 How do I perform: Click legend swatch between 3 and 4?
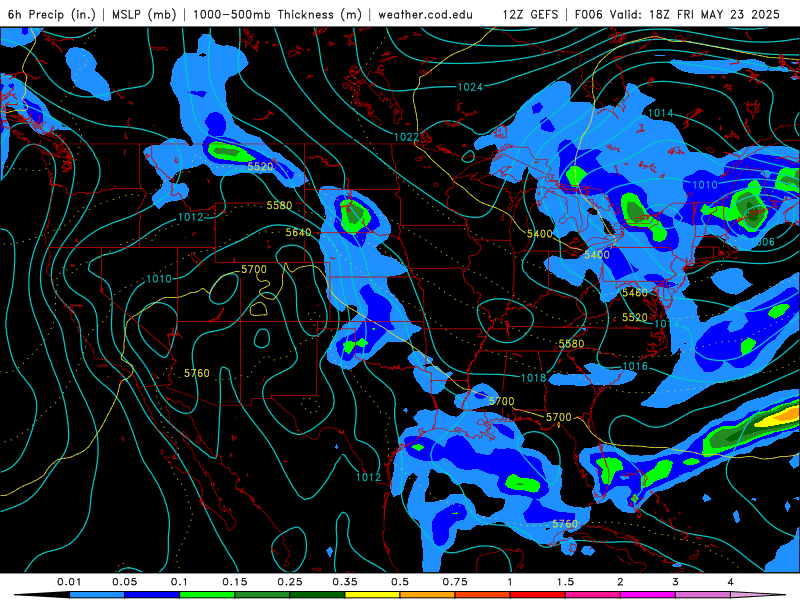(x=703, y=595)
